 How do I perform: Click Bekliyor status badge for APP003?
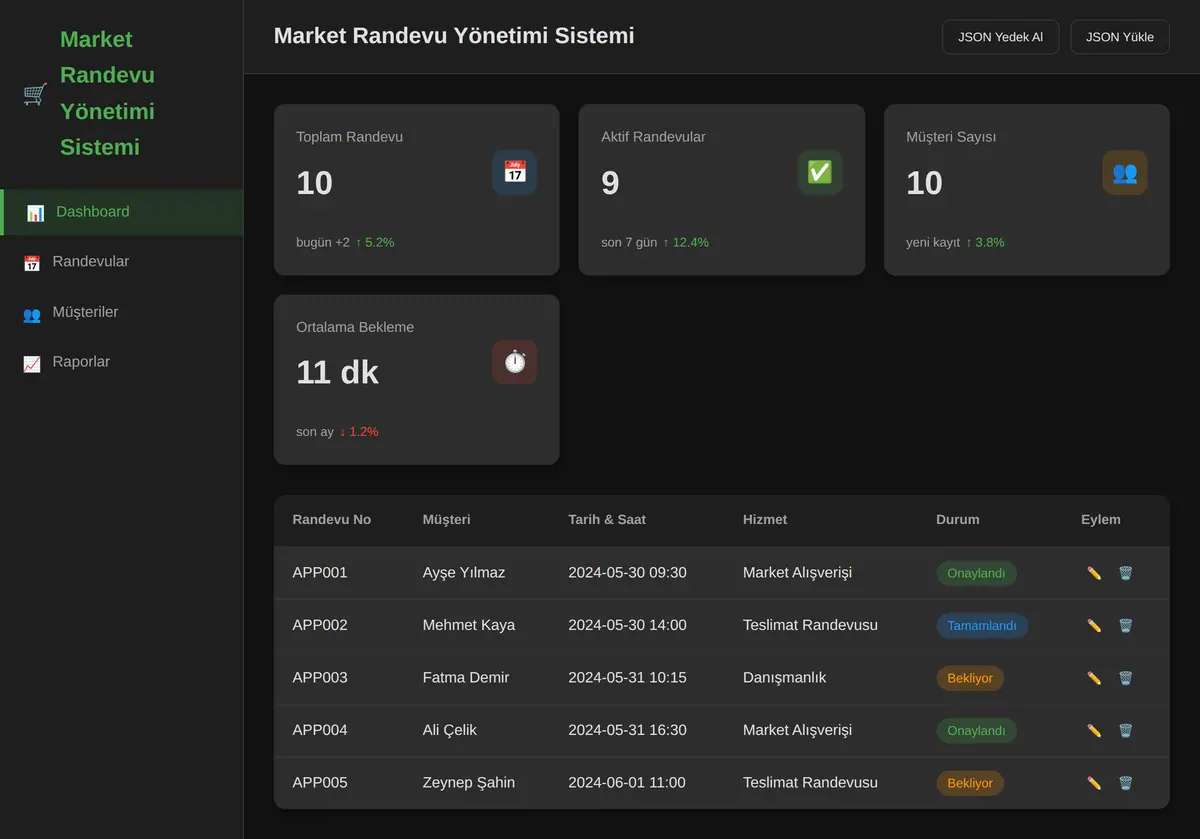970,678
